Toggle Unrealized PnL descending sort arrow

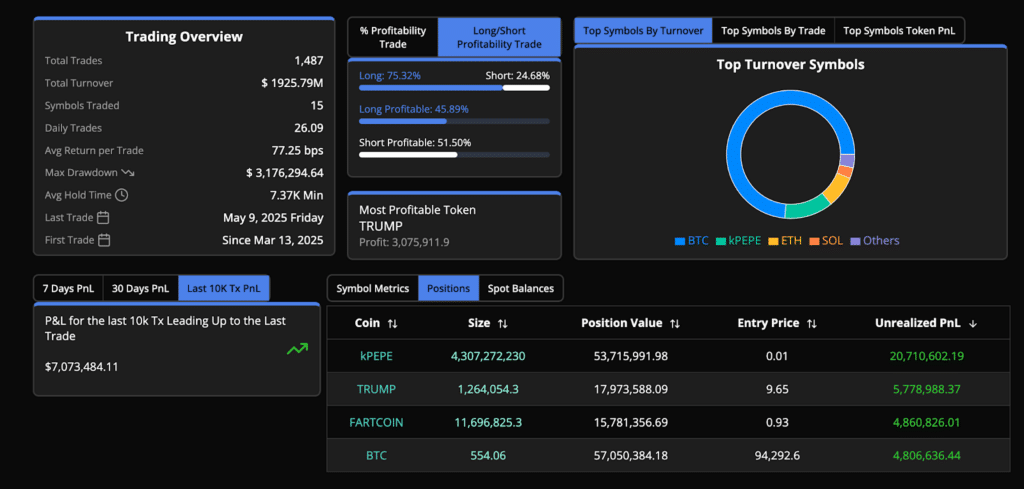click(x=973, y=324)
